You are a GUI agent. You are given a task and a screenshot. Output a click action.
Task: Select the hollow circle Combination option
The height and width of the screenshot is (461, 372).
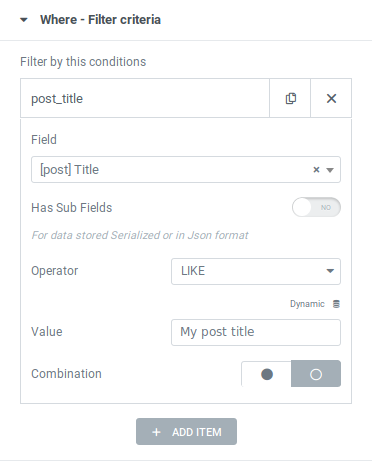(316, 374)
